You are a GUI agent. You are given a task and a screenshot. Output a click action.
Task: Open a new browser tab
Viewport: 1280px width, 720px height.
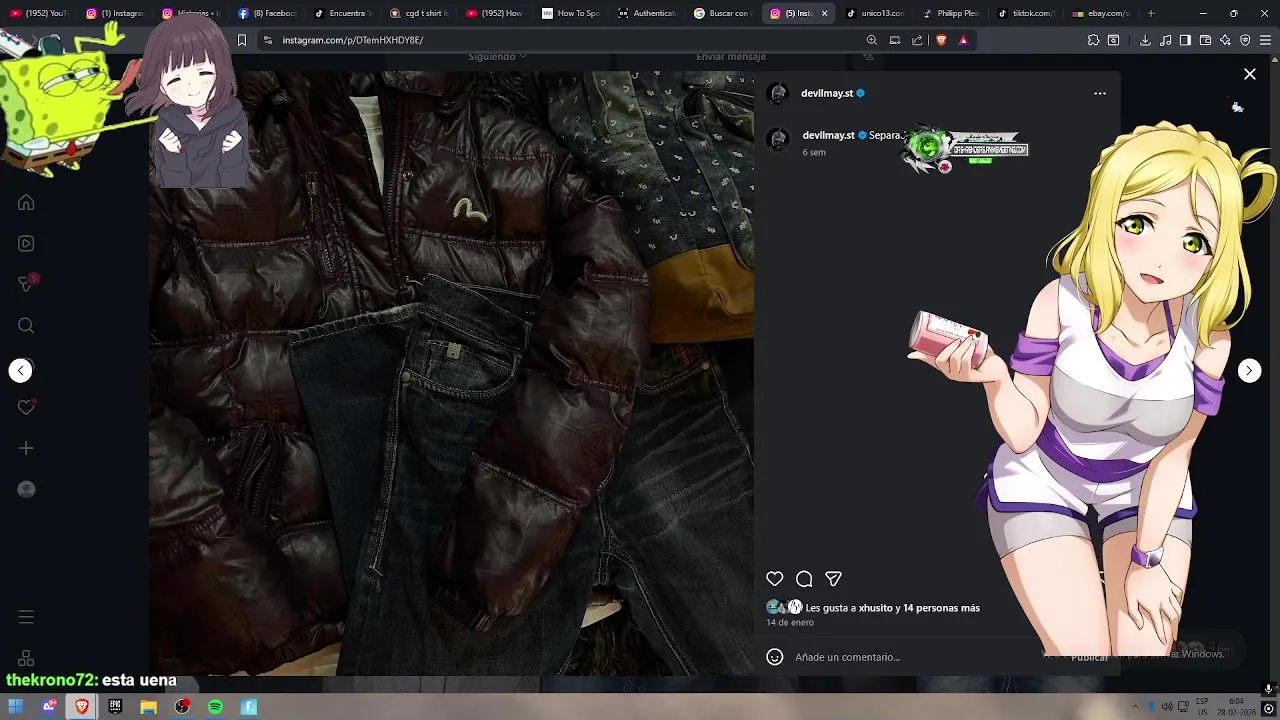click(x=1151, y=14)
